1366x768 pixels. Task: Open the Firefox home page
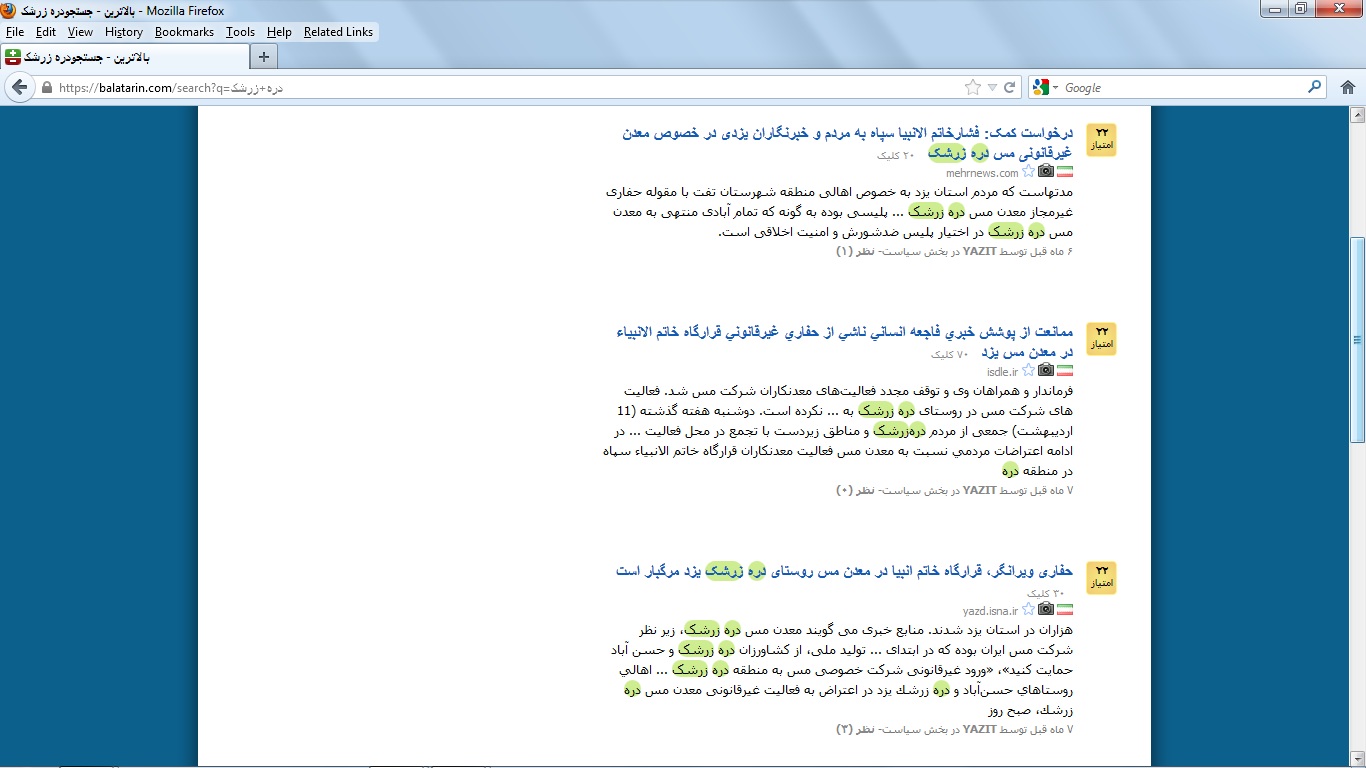click(1347, 87)
